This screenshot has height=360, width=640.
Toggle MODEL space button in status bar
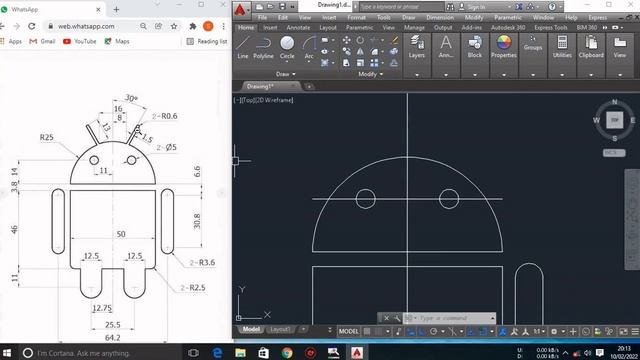tap(349, 331)
